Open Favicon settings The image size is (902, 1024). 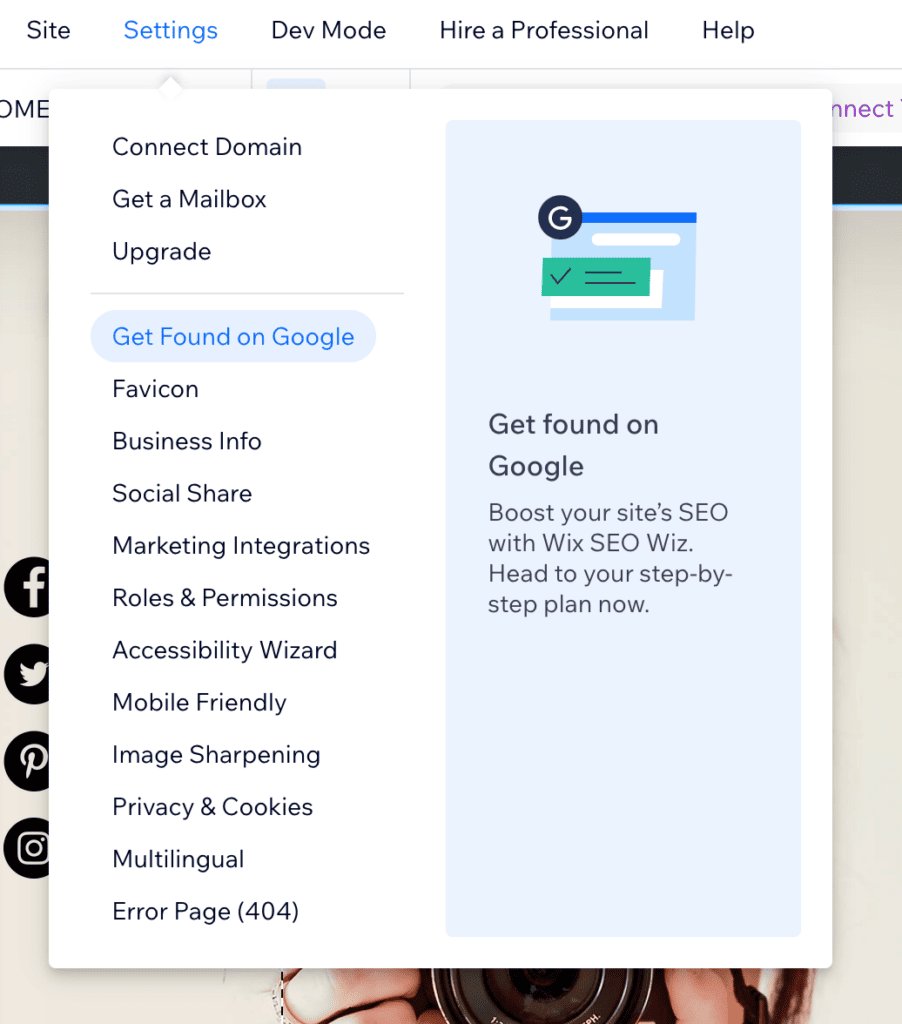pyautogui.click(x=155, y=389)
